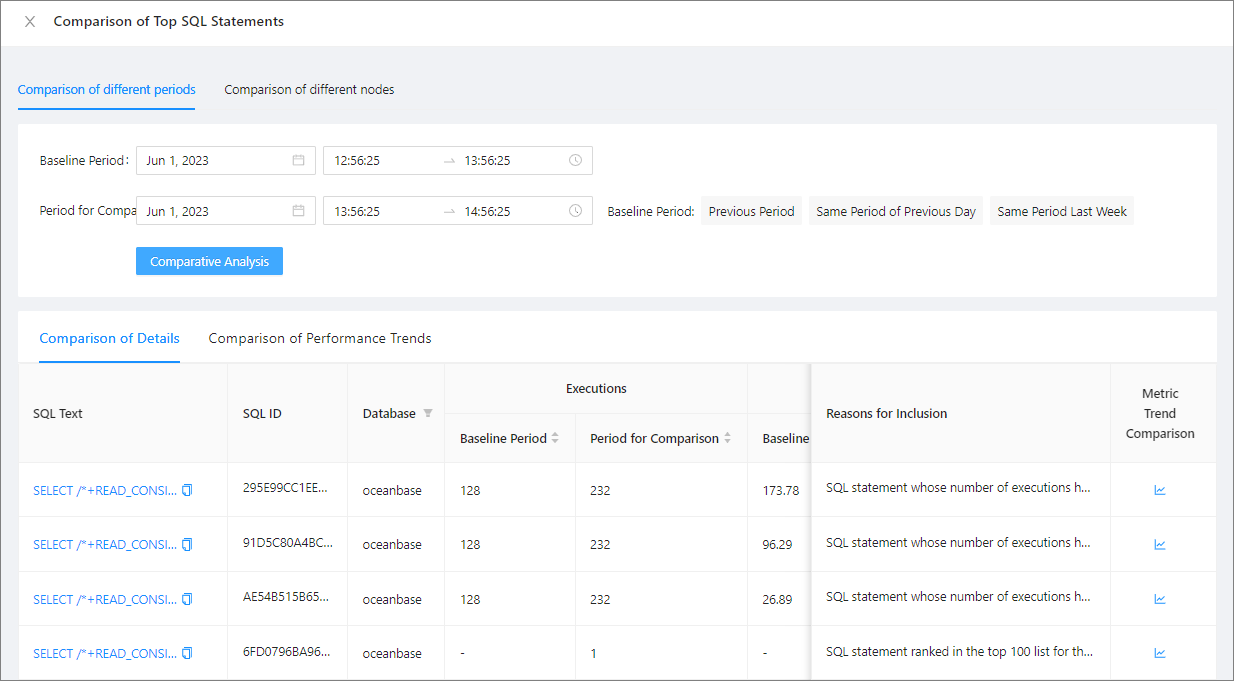The image size is (1234, 681).
Task: Choose Same Period of Previous Day
Action: [895, 211]
